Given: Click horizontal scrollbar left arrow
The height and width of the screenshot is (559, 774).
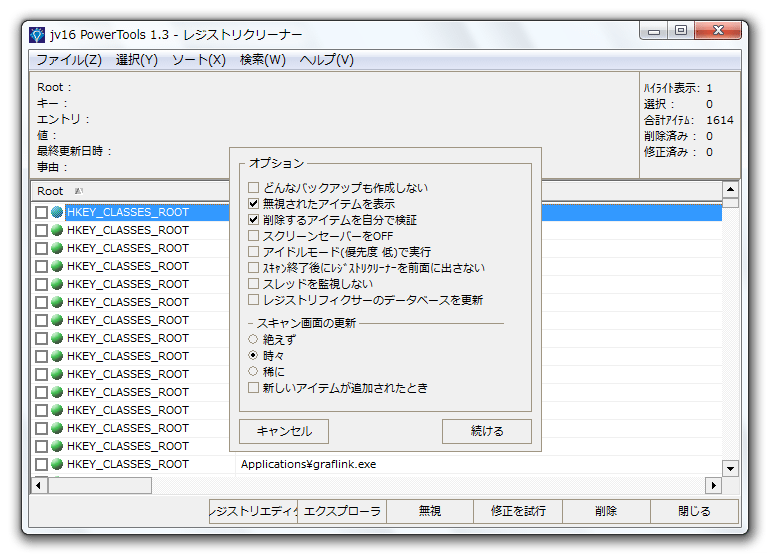Looking at the screenshot, I should 39,485.
